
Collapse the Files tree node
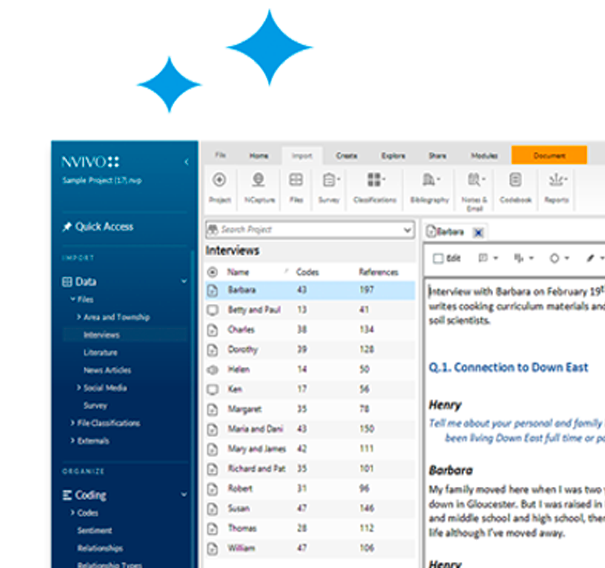point(73,299)
